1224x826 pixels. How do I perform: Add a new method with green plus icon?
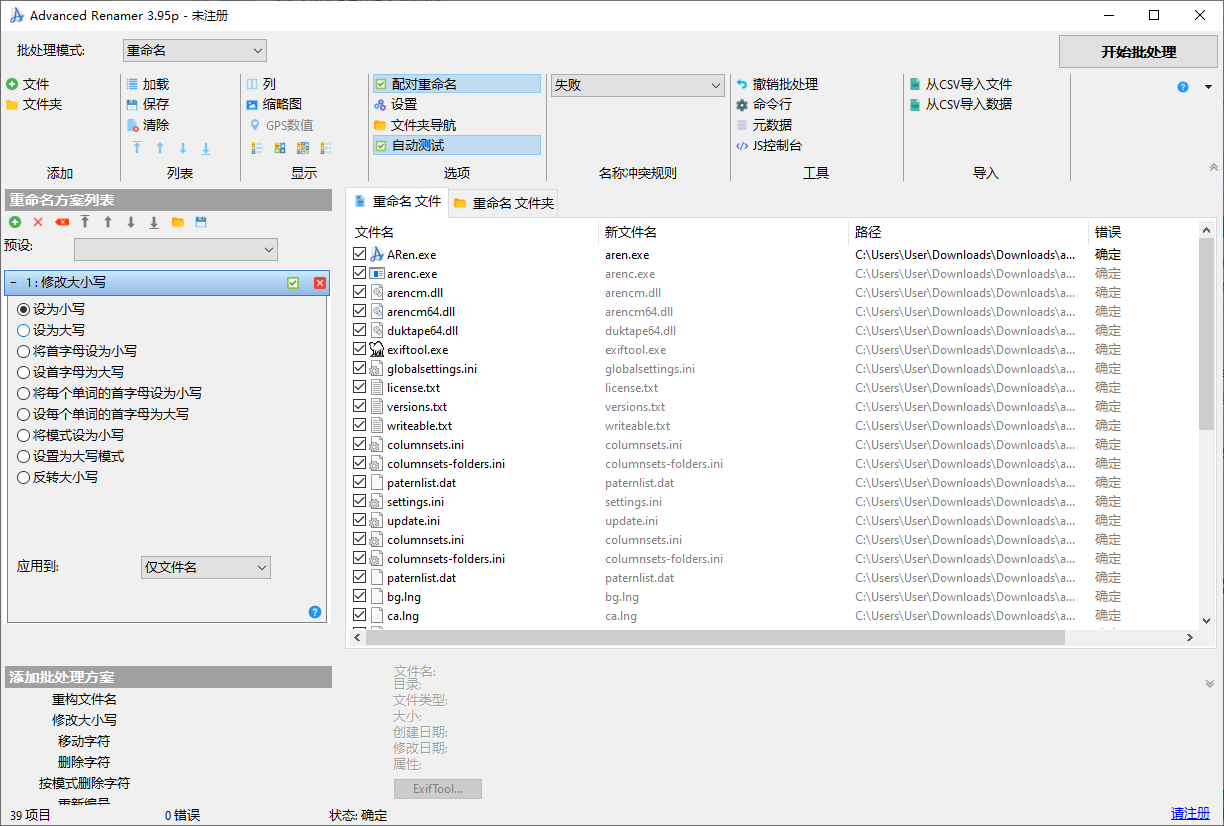15,222
